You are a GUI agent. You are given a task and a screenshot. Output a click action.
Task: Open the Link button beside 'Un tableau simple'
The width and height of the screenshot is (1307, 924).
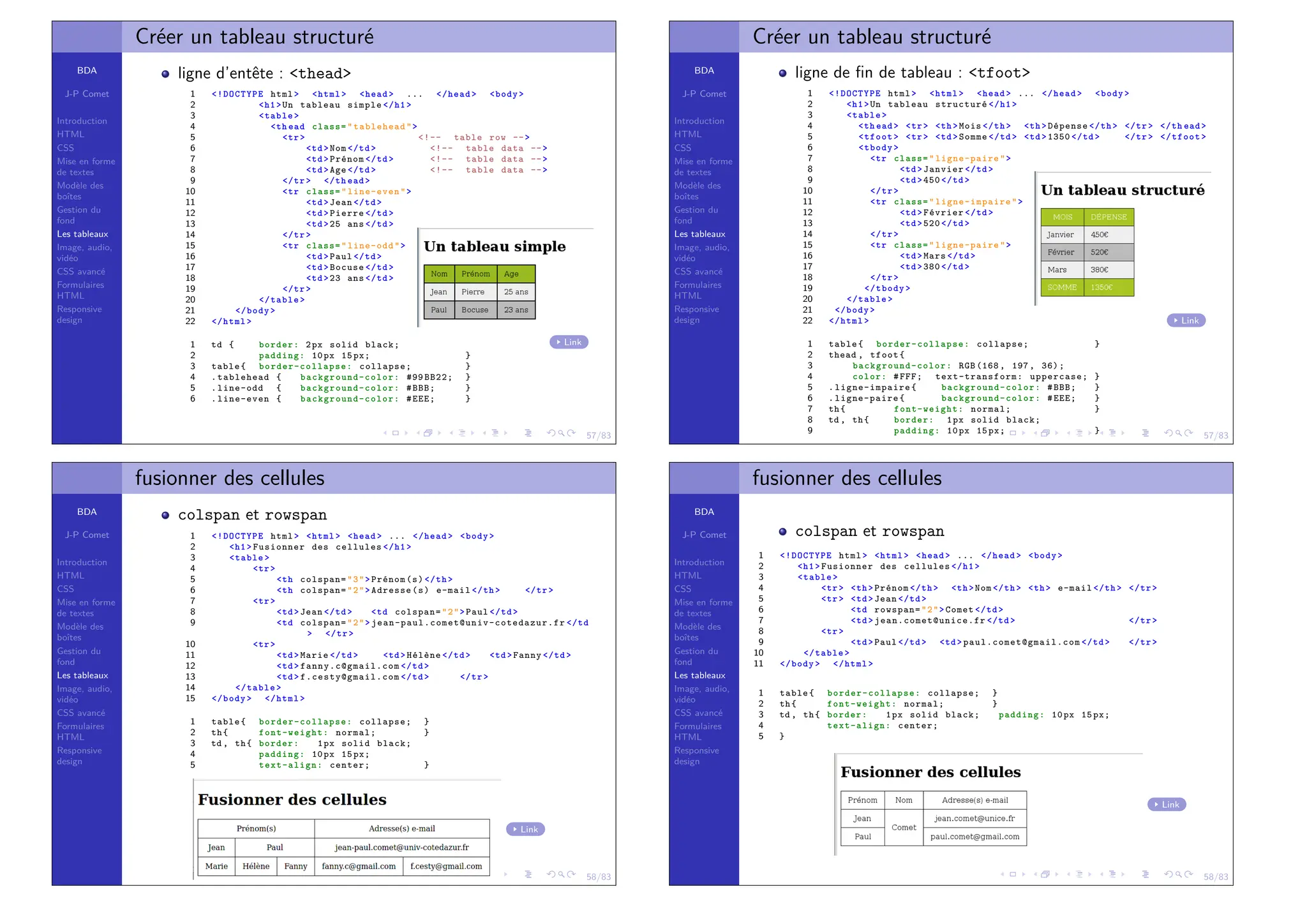click(x=569, y=342)
